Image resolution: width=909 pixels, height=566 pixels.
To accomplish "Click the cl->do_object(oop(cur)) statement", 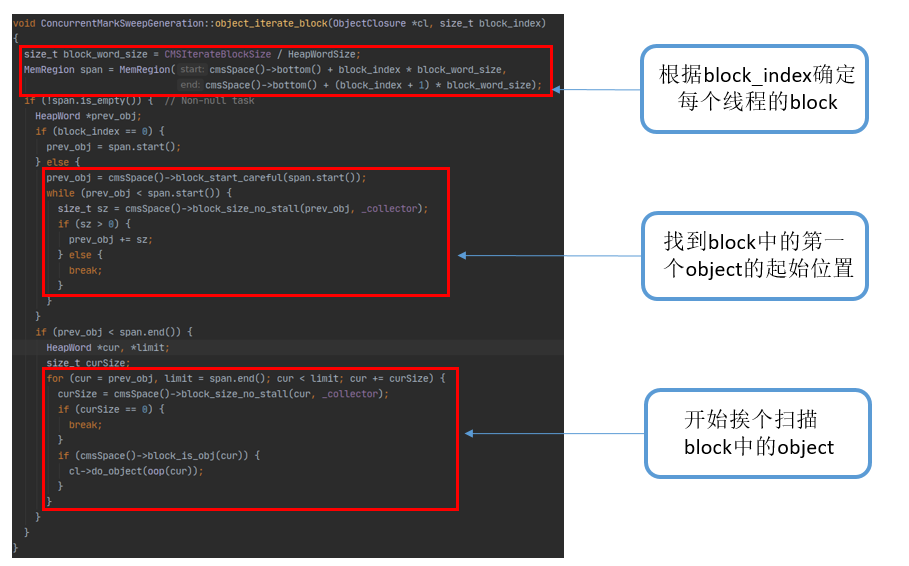I will tap(136, 471).
